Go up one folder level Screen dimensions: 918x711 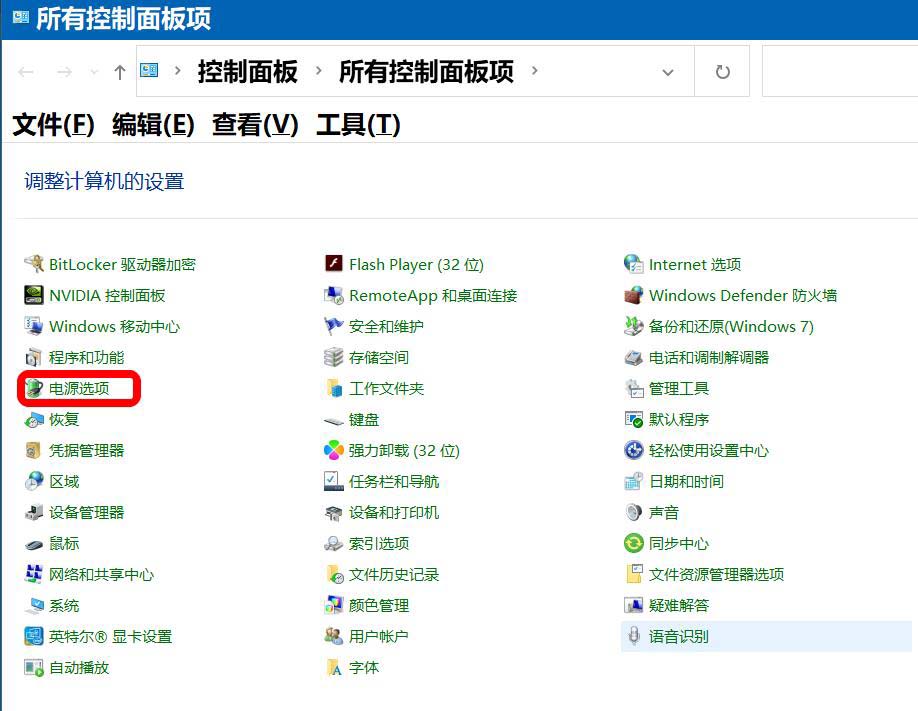(120, 72)
